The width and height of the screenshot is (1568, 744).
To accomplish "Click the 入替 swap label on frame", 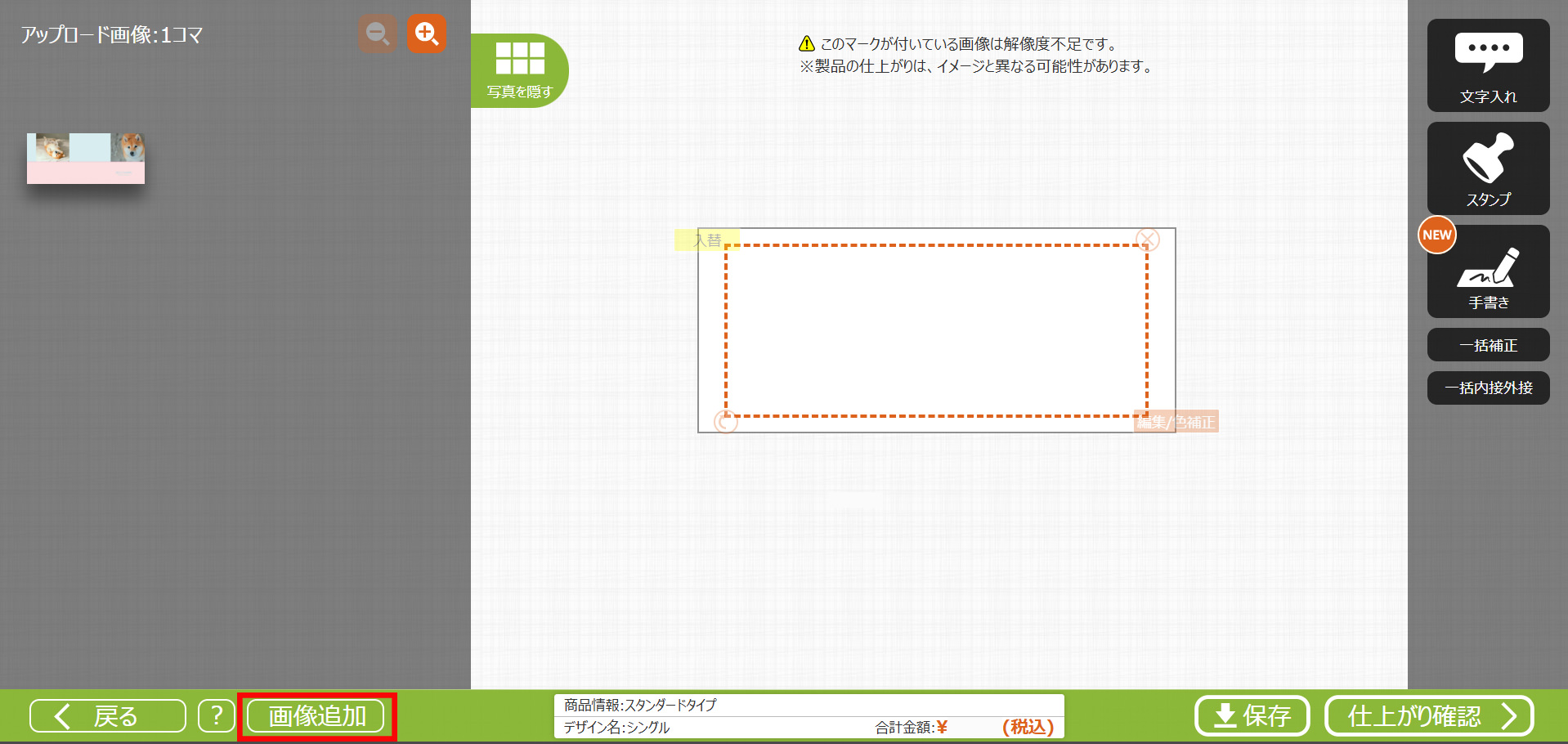I will point(707,240).
